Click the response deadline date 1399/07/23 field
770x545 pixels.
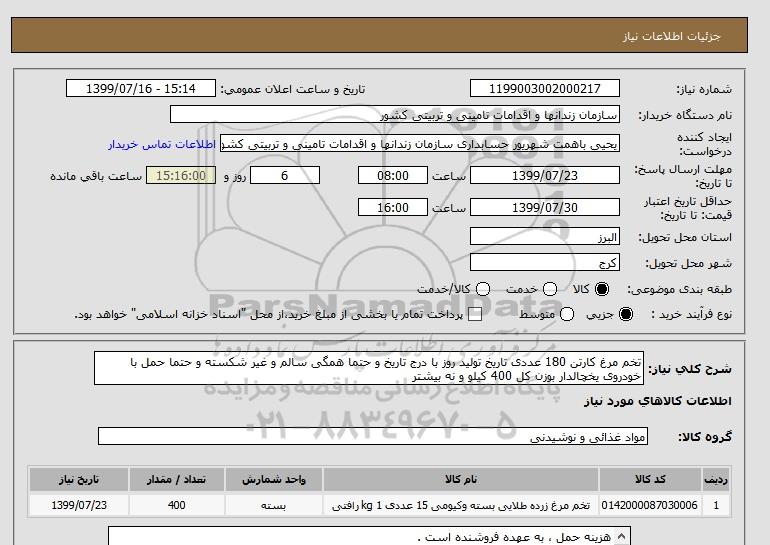[x=545, y=175]
